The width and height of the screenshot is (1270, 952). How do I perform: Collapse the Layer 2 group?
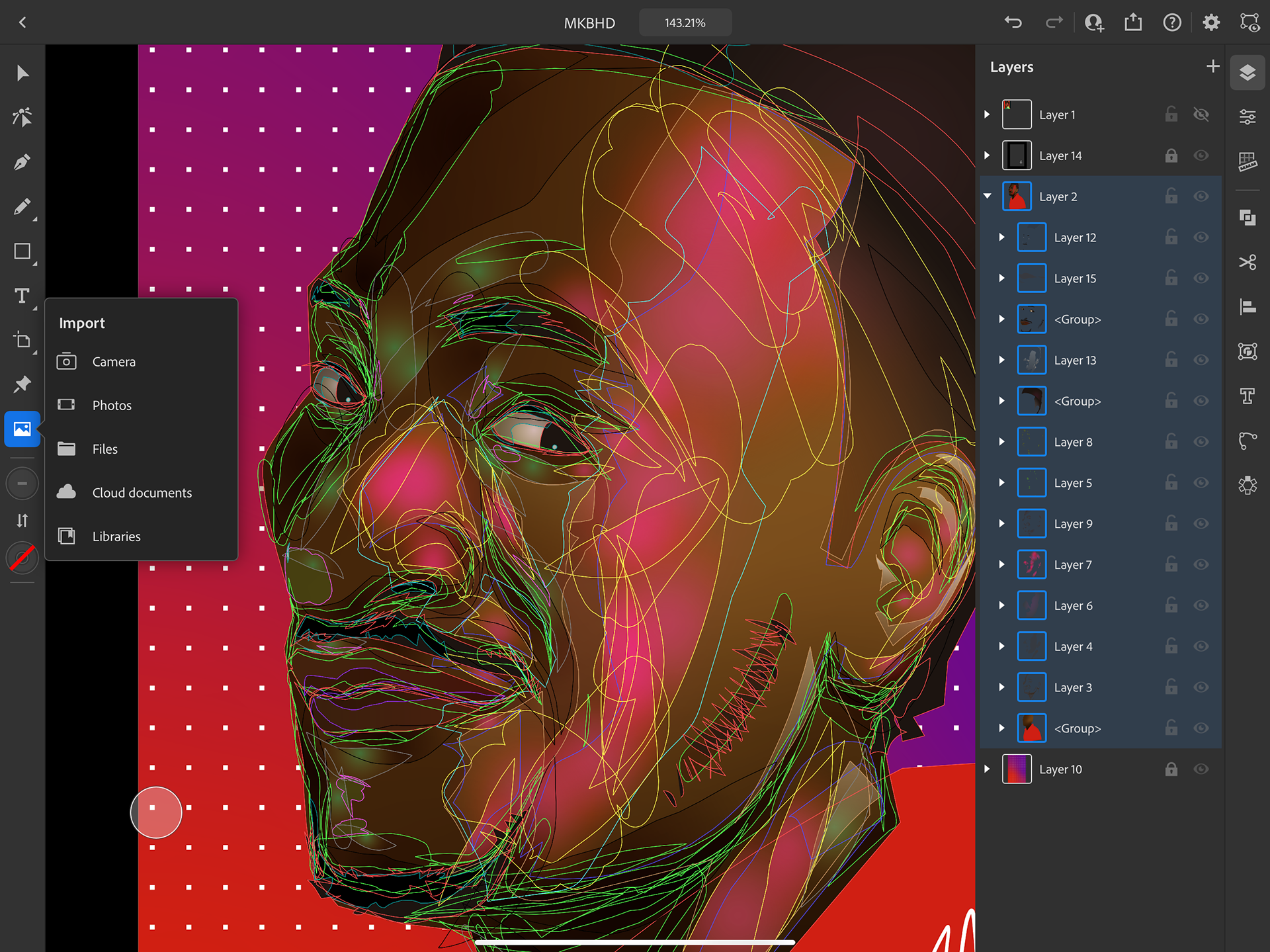988,196
